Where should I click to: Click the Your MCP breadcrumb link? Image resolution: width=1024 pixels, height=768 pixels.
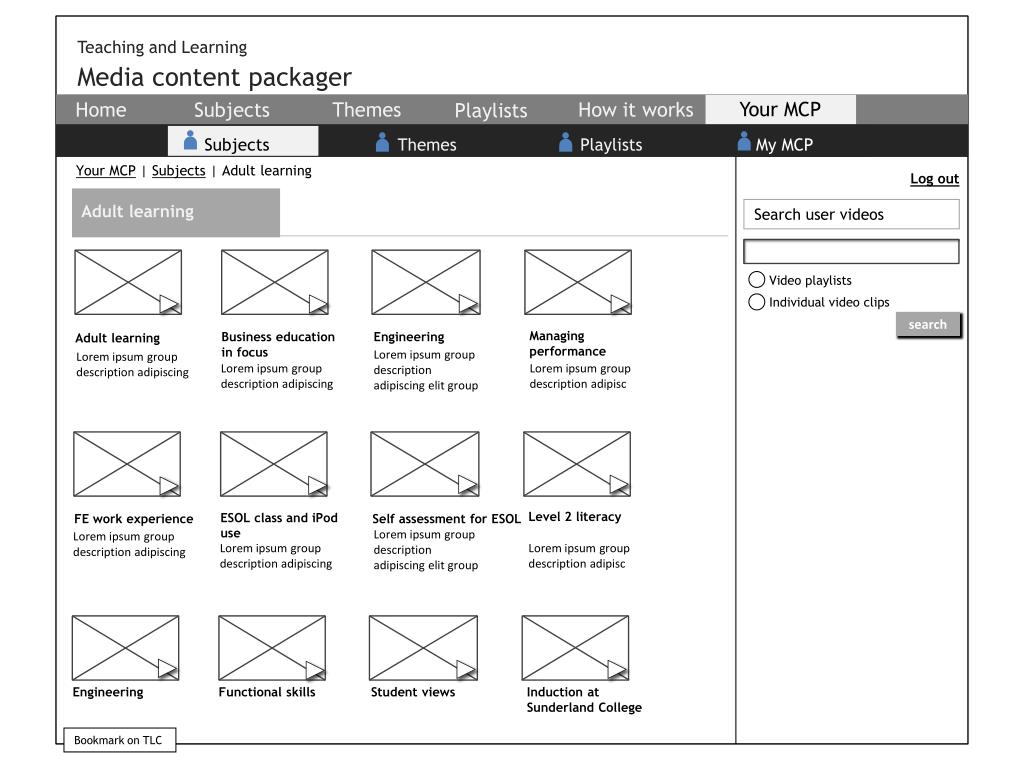[106, 170]
